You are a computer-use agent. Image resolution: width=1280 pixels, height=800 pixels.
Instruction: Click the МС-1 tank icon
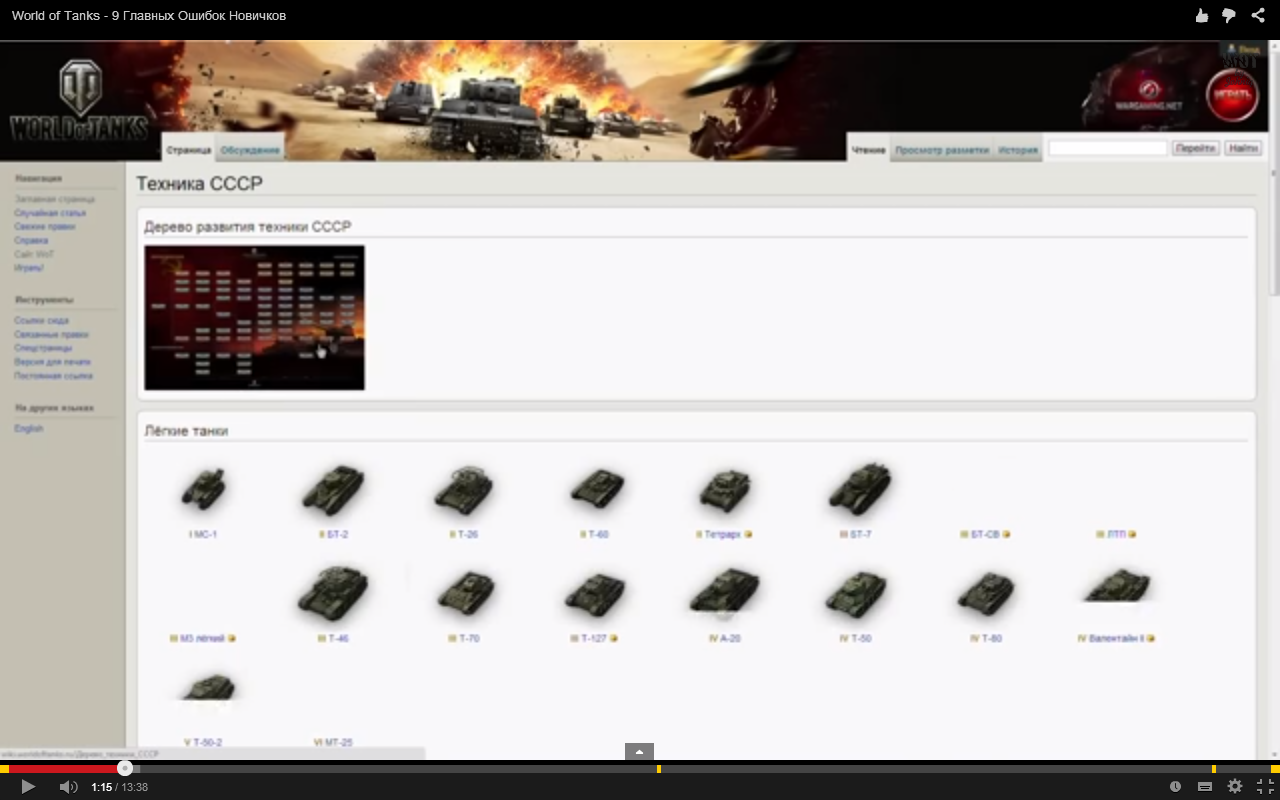[204, 490]
